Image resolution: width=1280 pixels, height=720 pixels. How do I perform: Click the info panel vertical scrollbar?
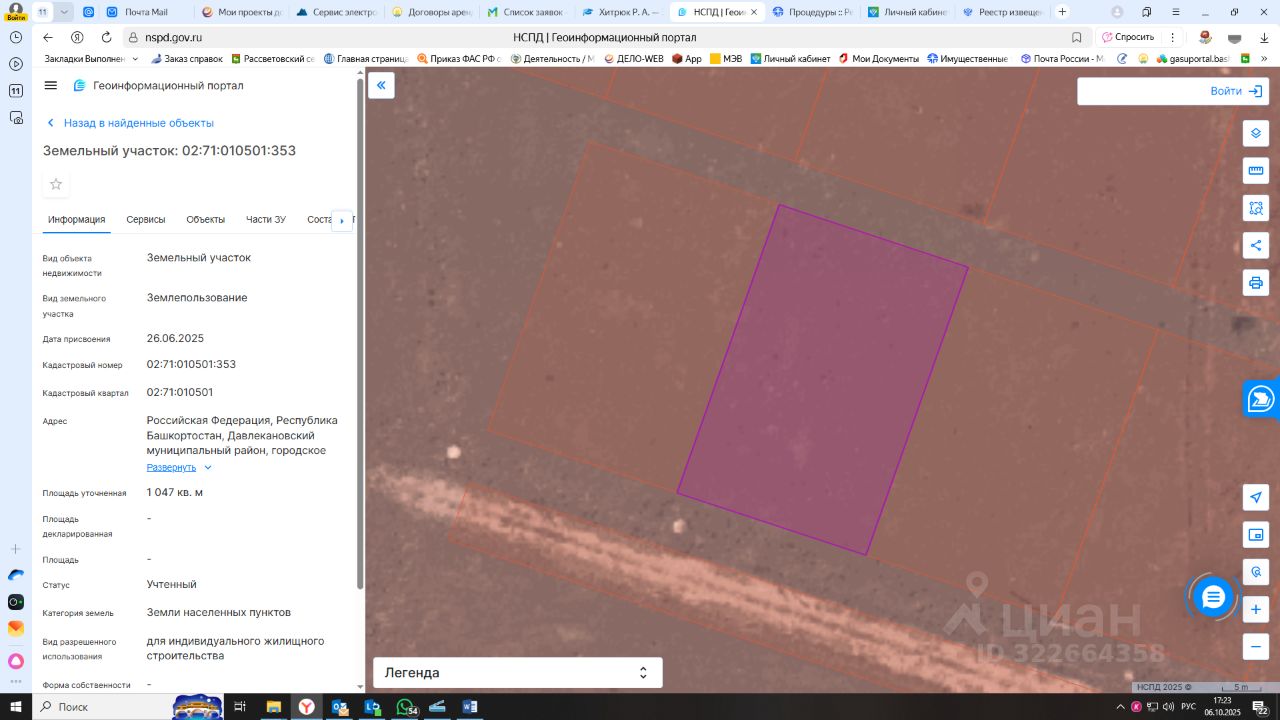click(360, 332)
